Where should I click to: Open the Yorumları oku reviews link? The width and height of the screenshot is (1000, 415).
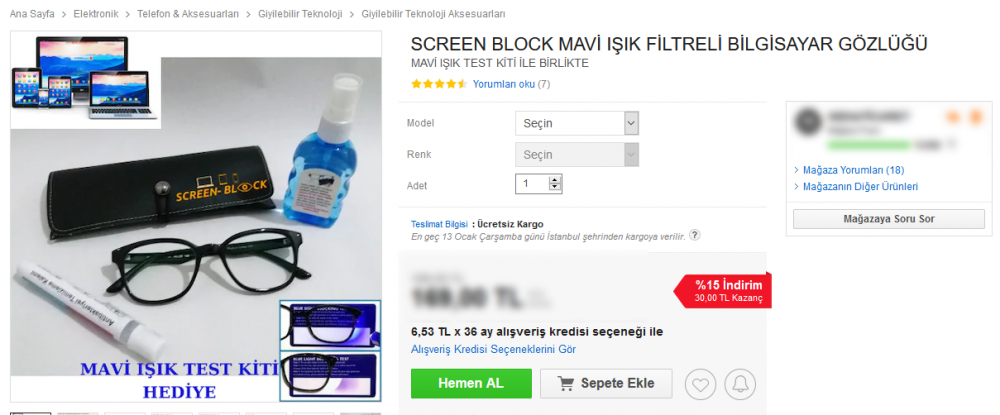point(504,84)
